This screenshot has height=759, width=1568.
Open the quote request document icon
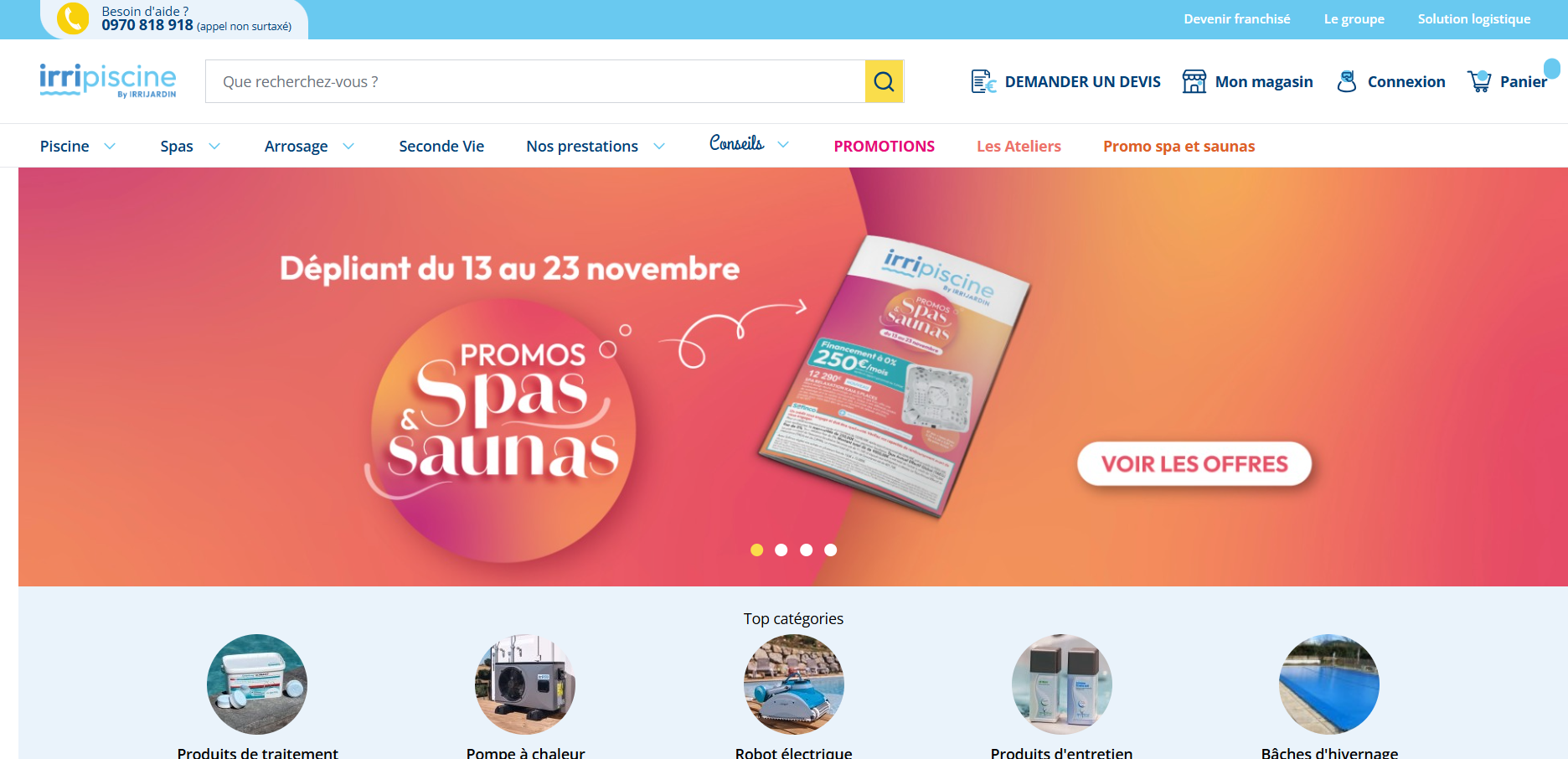(x=983, y=81)
